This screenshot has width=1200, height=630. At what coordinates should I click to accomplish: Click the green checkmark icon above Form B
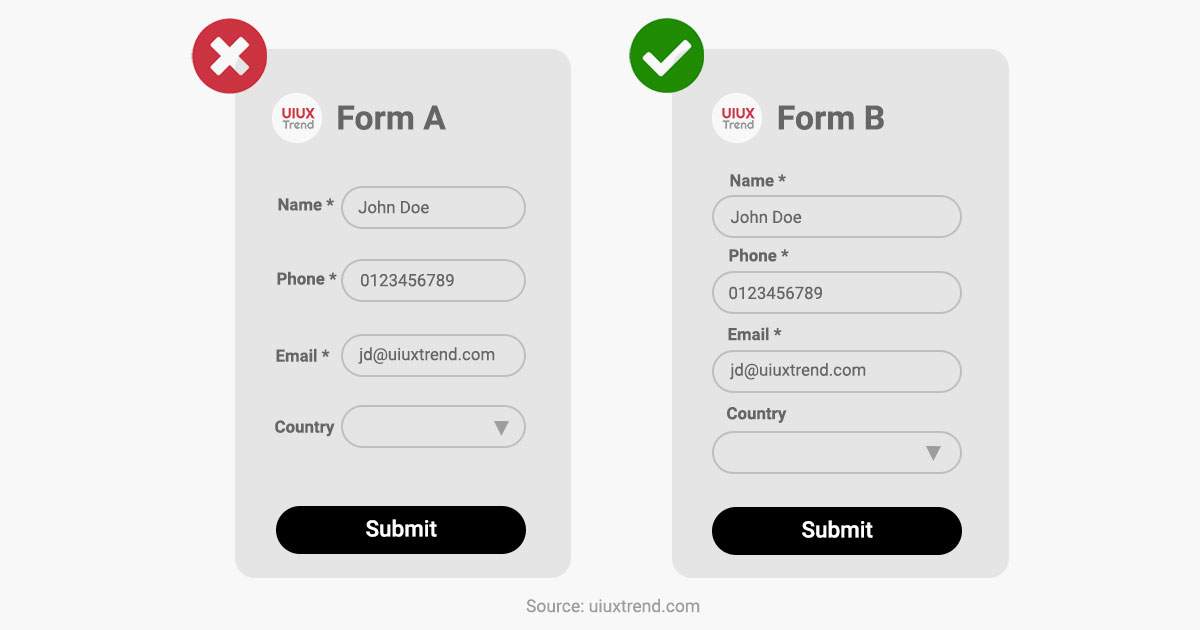(x=667, y=56)
